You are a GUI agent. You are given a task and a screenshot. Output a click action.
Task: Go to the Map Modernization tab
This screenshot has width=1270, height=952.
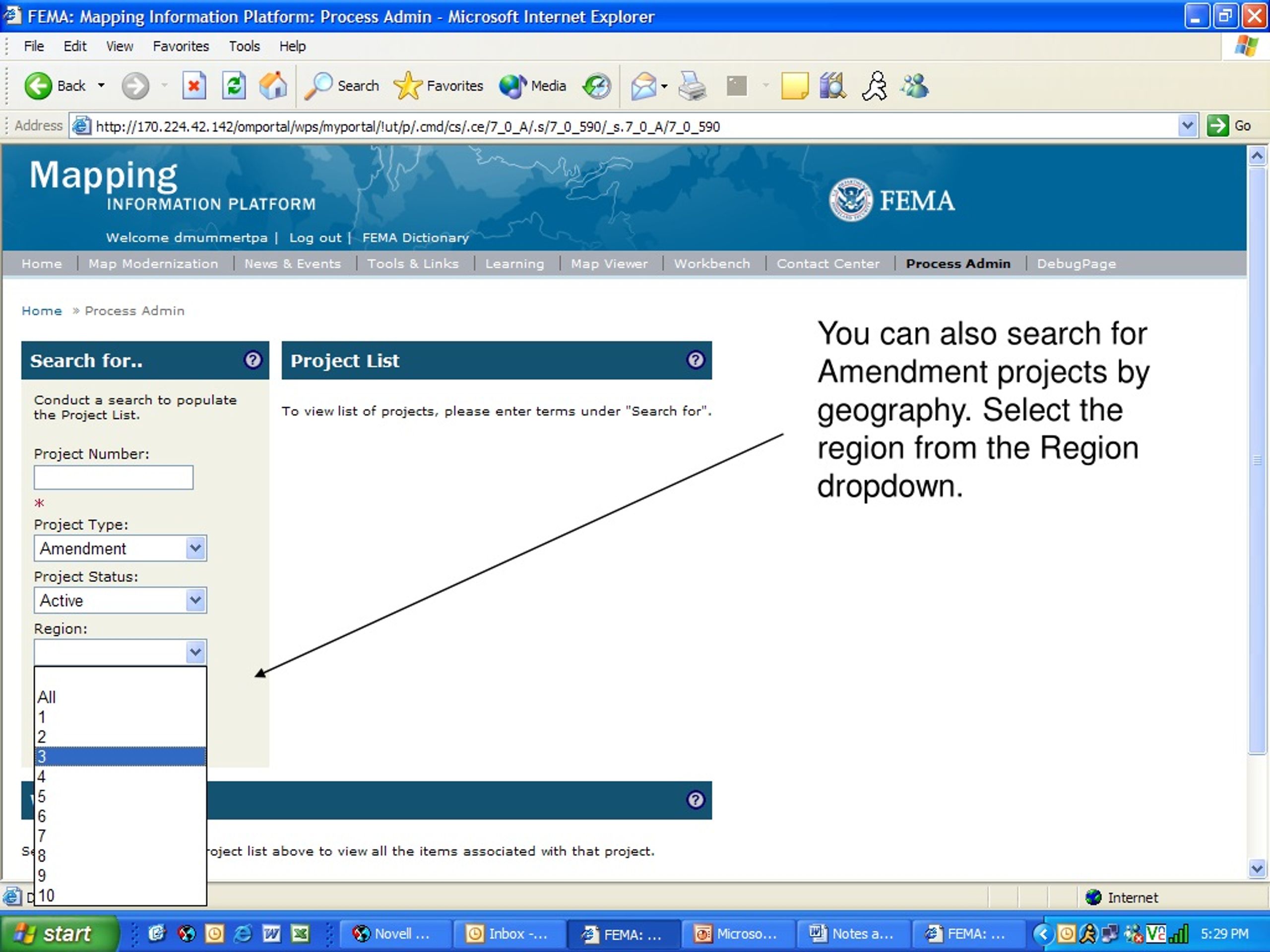(153, 263)
